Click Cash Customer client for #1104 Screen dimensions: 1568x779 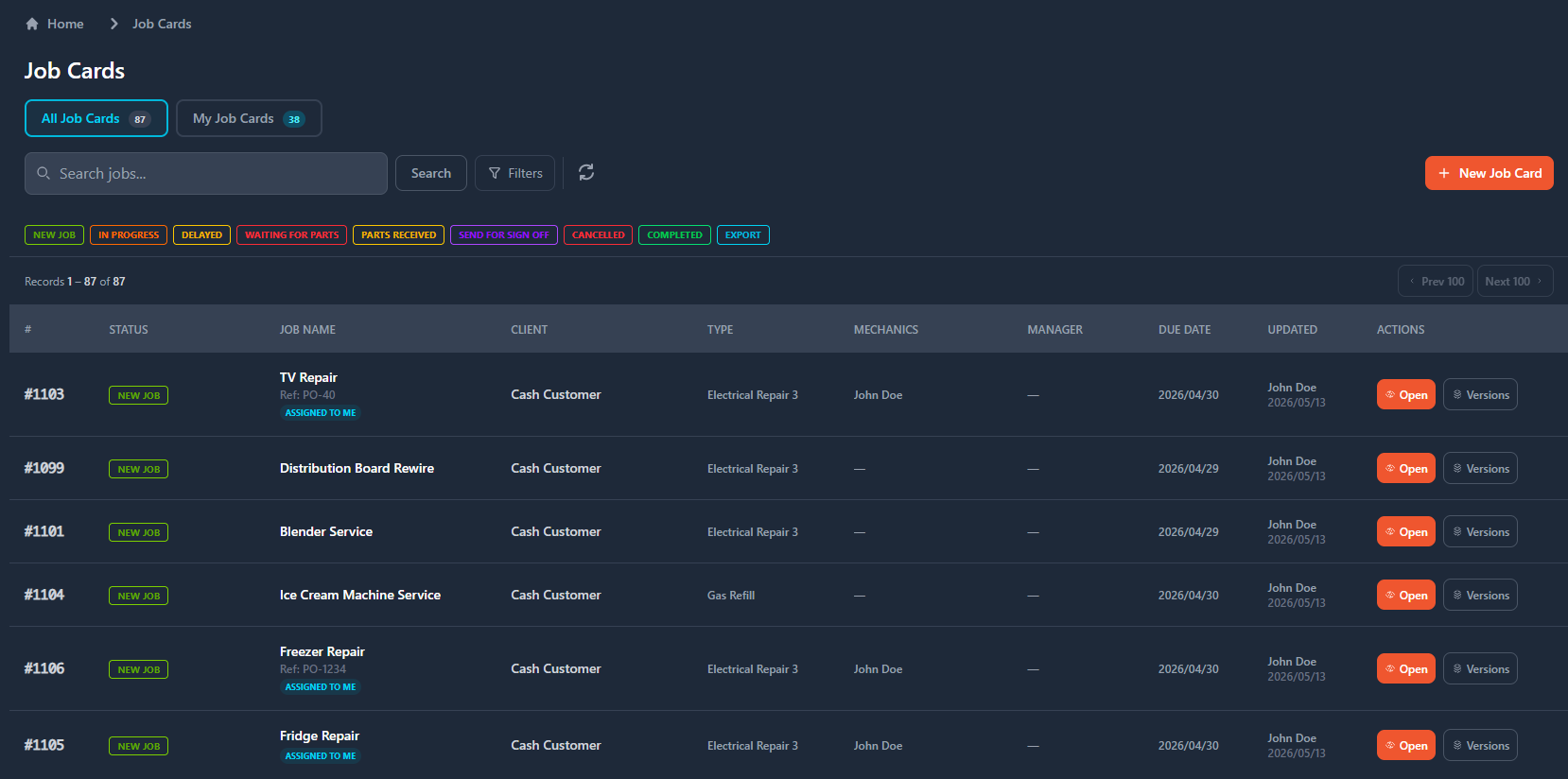[556, 595]
